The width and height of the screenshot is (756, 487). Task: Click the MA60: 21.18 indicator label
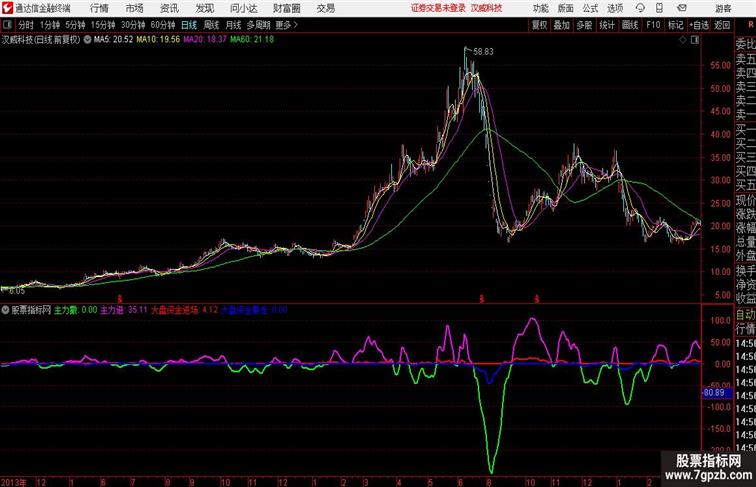252,40
